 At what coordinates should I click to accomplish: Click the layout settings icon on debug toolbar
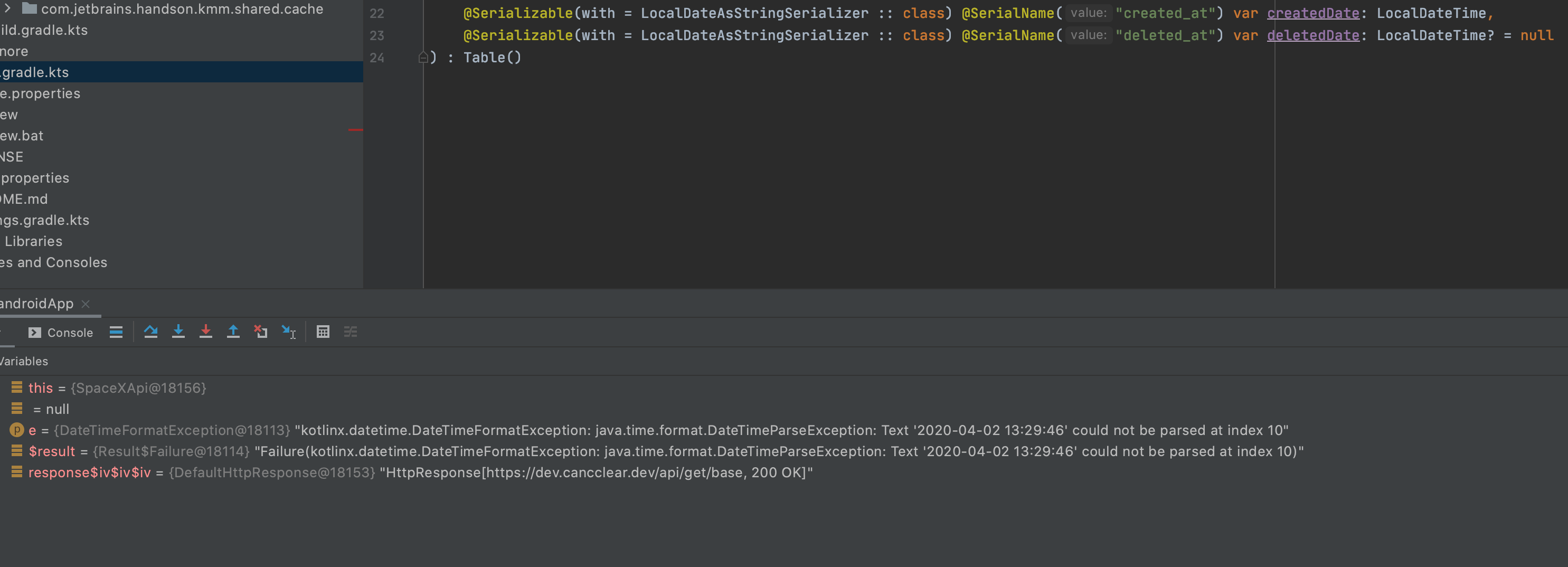[351, 332]
